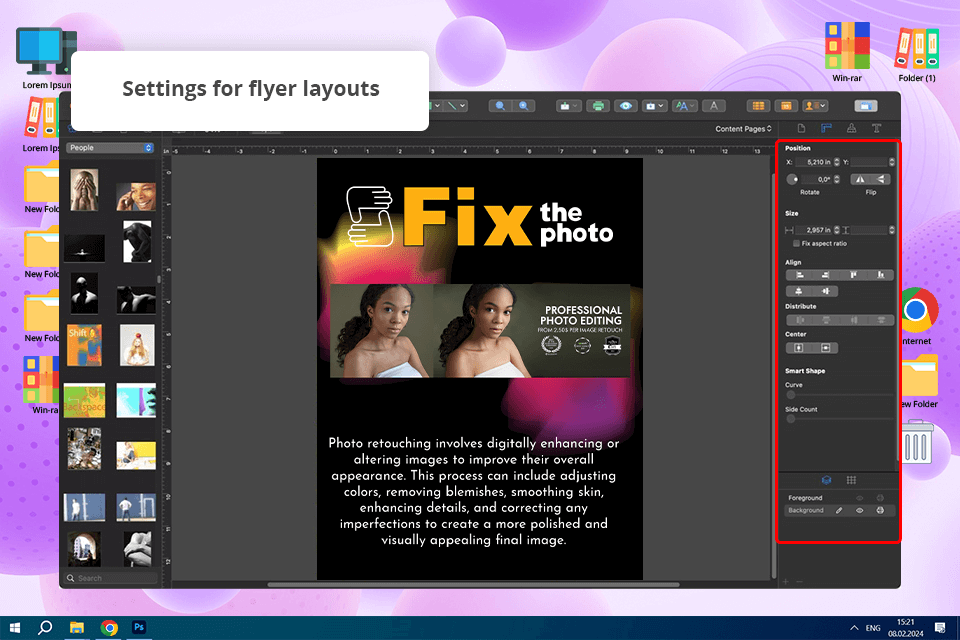Open the taskbar search magnifier

[x=45, y=628]
